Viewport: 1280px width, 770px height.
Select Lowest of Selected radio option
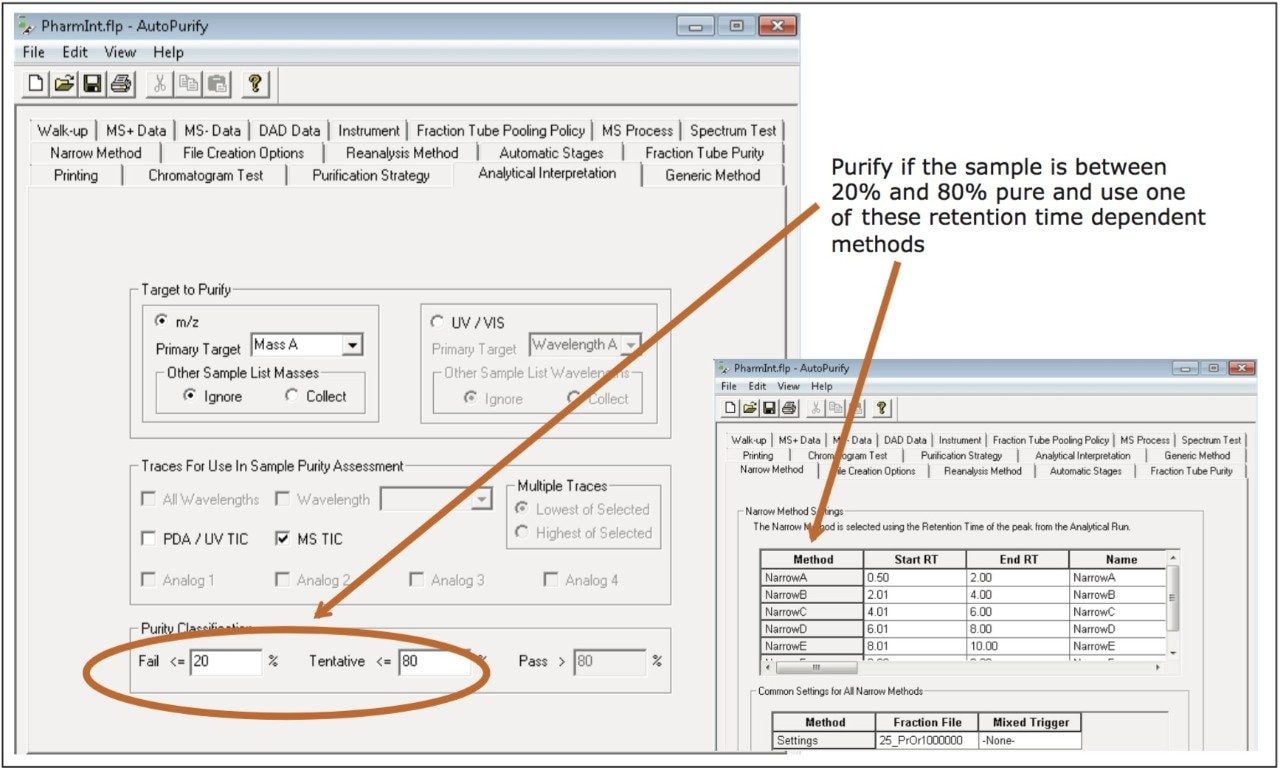pyautogui.click(x=521, y=509)
